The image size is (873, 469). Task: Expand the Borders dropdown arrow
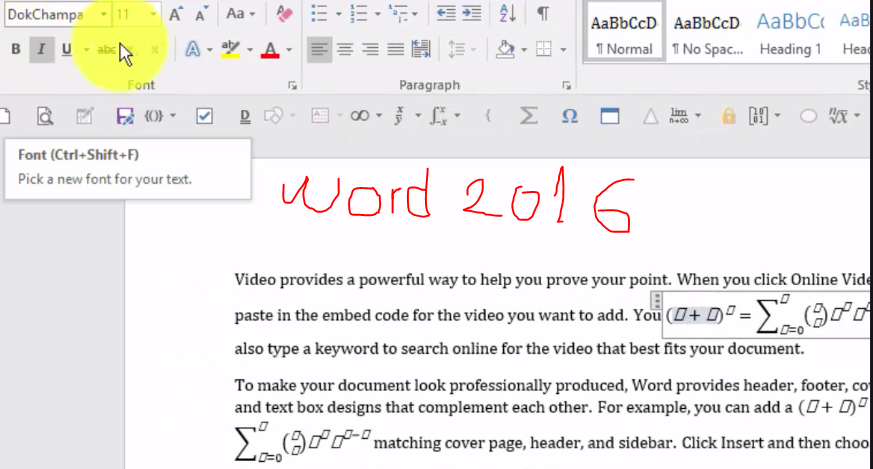pos(563,50)
